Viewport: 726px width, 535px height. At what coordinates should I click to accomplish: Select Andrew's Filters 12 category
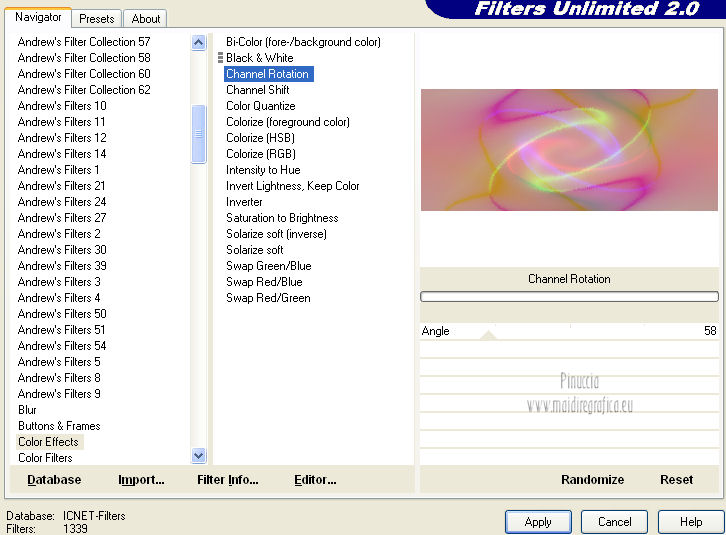click(x=62, y=138)
